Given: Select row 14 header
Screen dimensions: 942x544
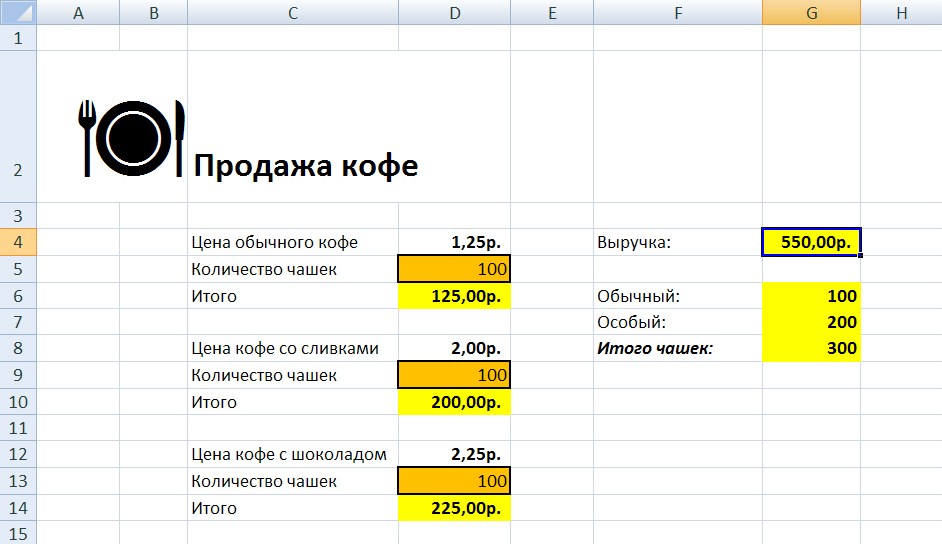Looking at the screenshot, I should (x=18, y=508).
